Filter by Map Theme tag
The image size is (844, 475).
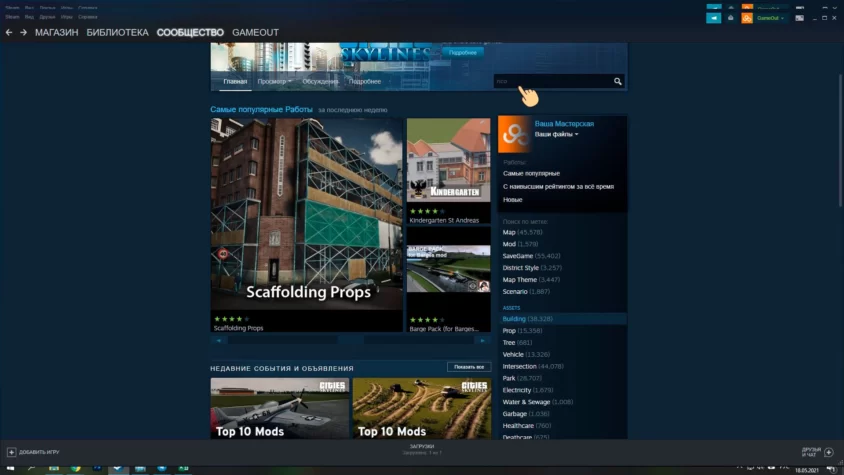(x=531, y=280)
